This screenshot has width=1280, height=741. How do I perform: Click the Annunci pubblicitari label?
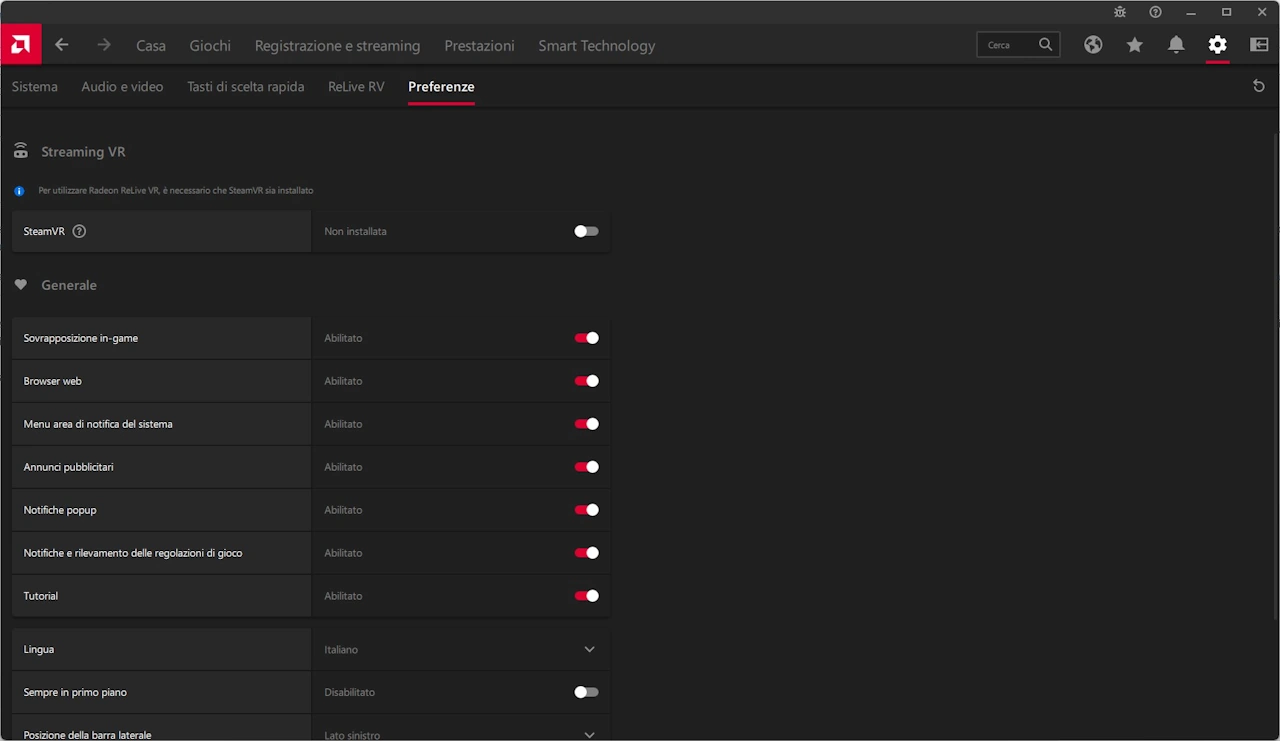coord(68,467)
